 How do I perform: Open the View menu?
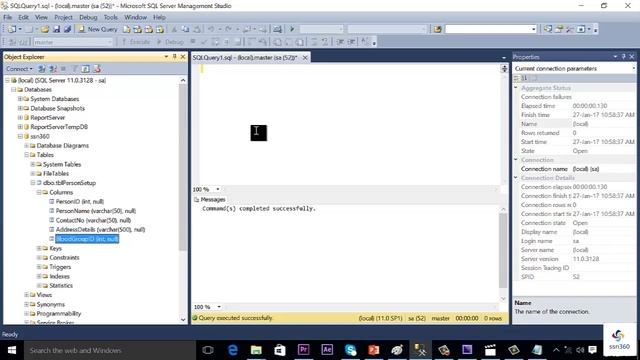[41, 17]
